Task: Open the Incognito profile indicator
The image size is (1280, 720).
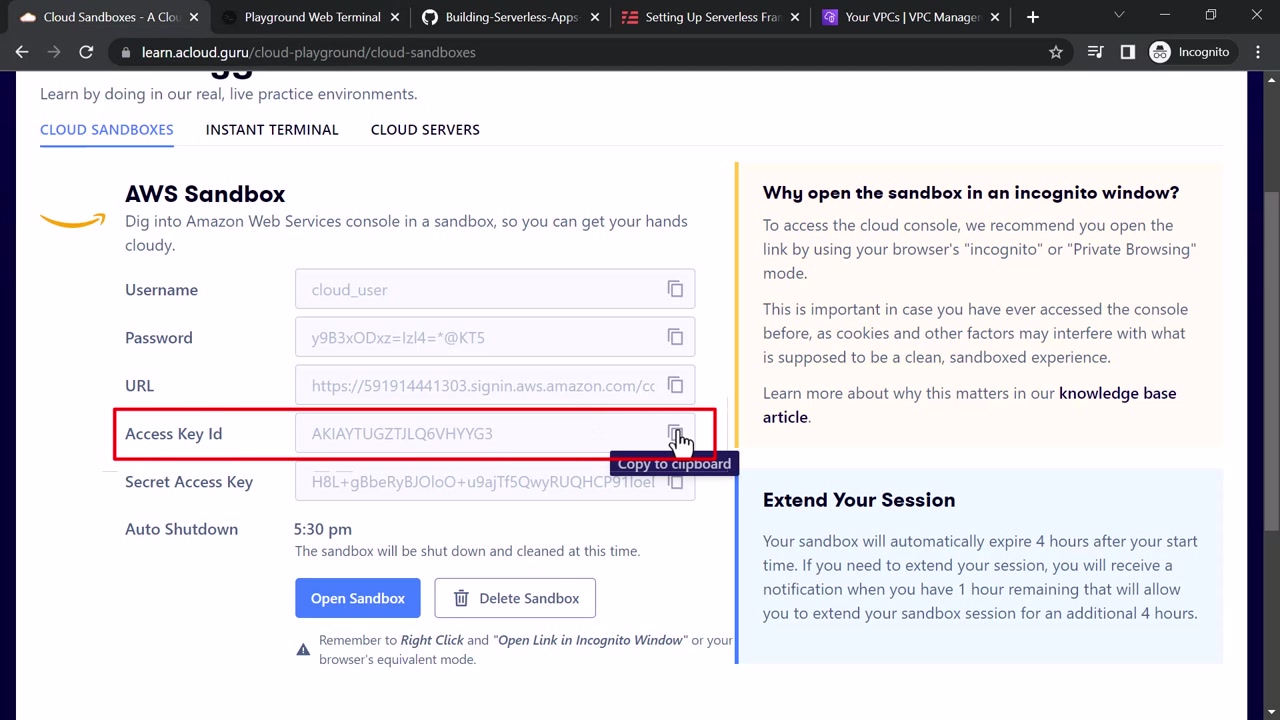Action: click(x=1190, y=52)
